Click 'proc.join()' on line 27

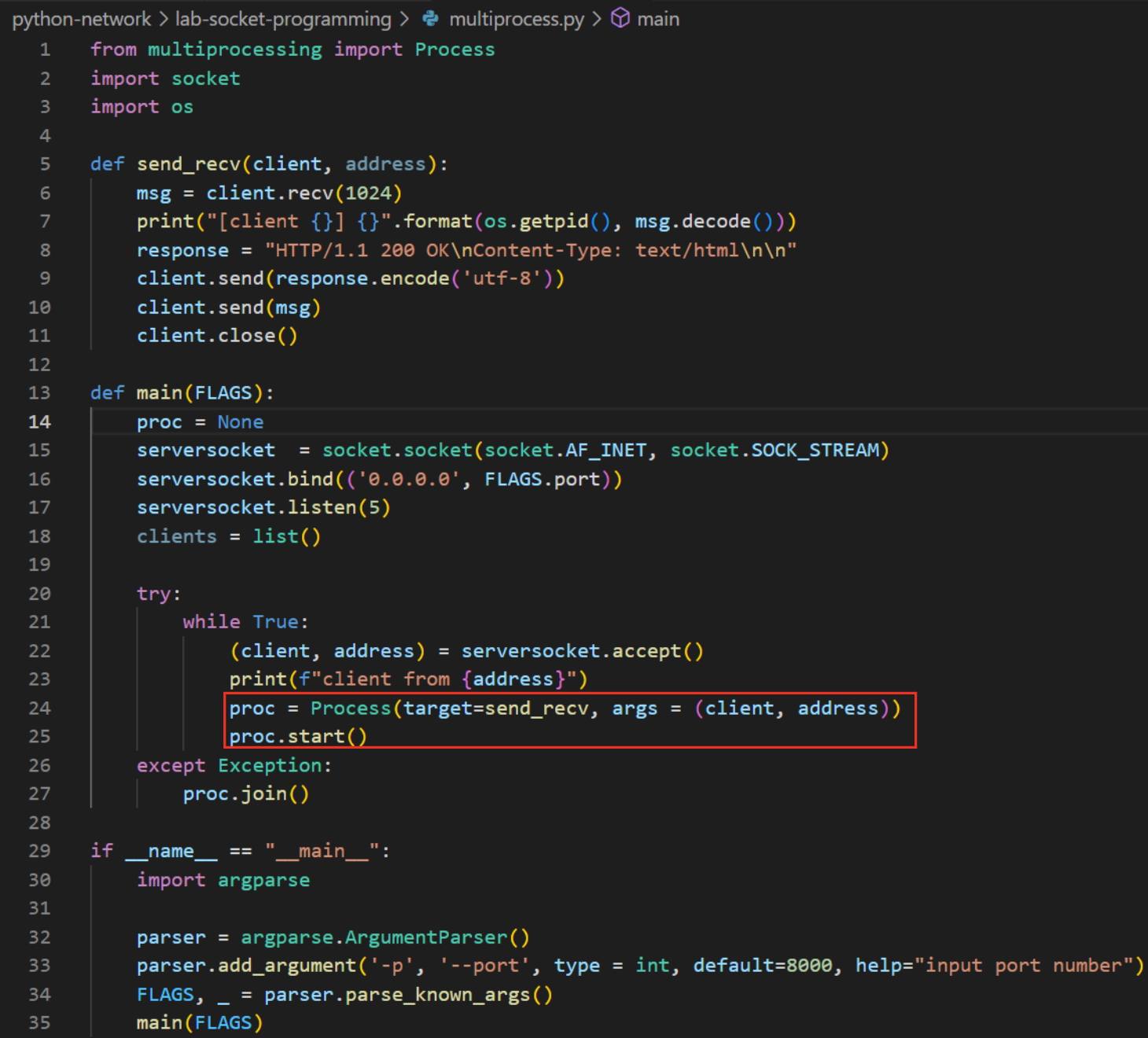pyautogui.click(x=246, y=794)
